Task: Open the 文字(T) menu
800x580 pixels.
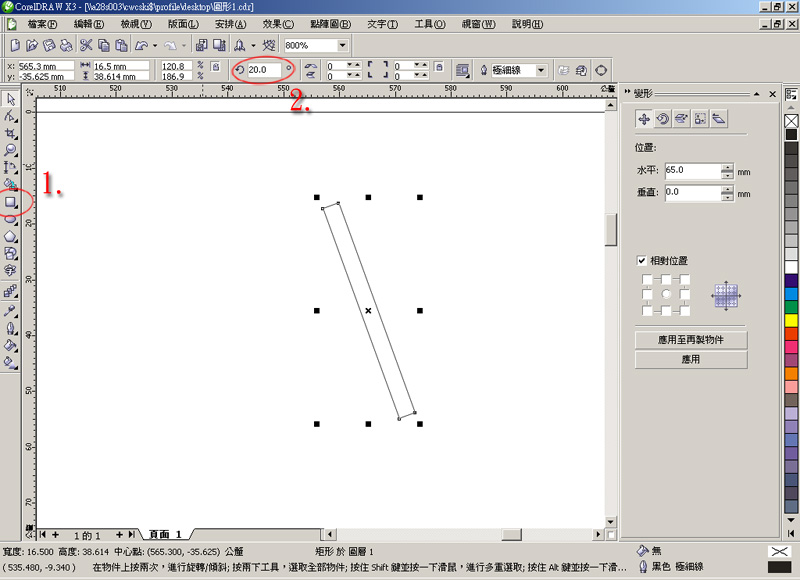Action: 382,24
